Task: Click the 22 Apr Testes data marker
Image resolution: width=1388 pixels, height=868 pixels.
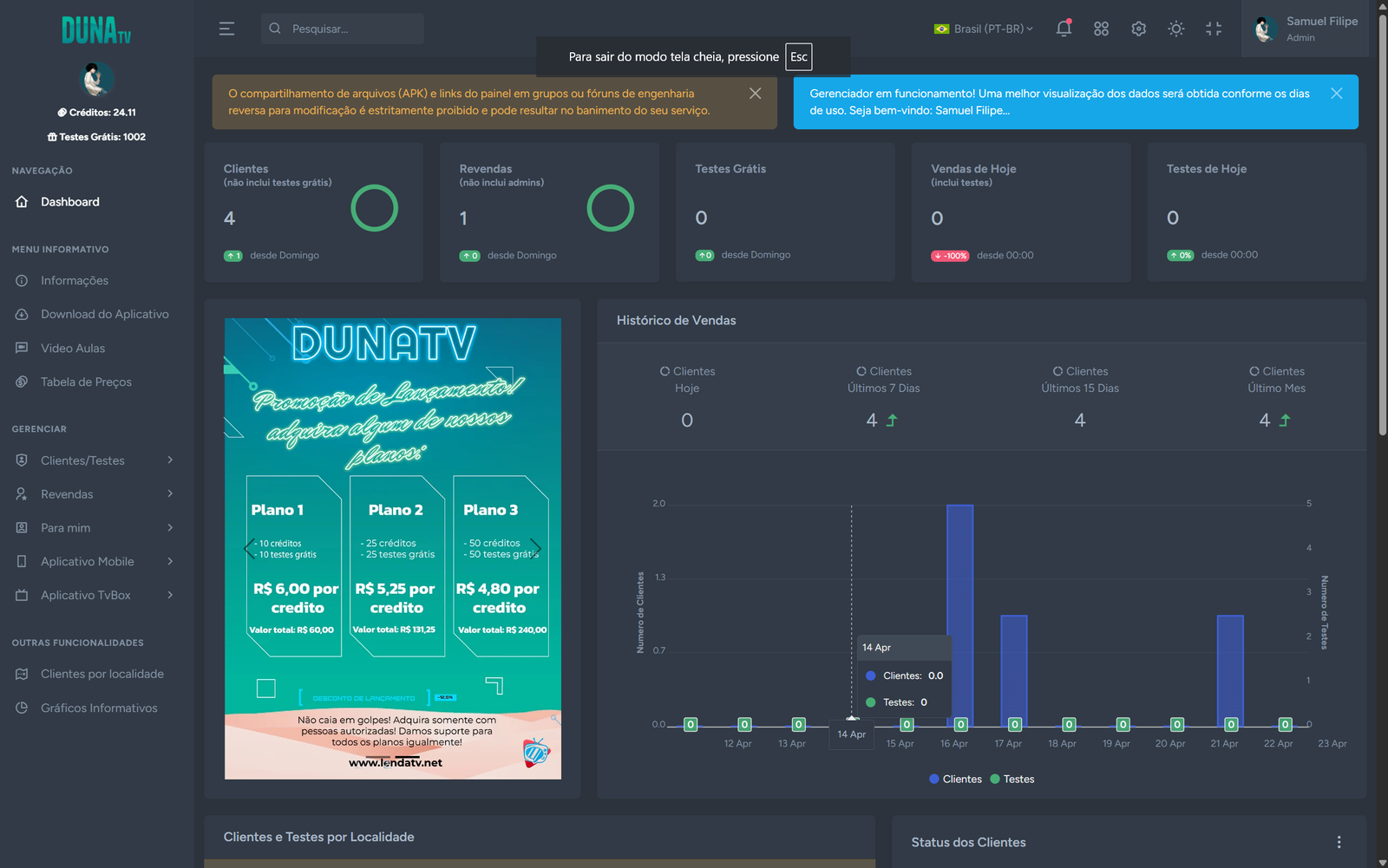Action: pyautogui.click(x=1285, y=725)
